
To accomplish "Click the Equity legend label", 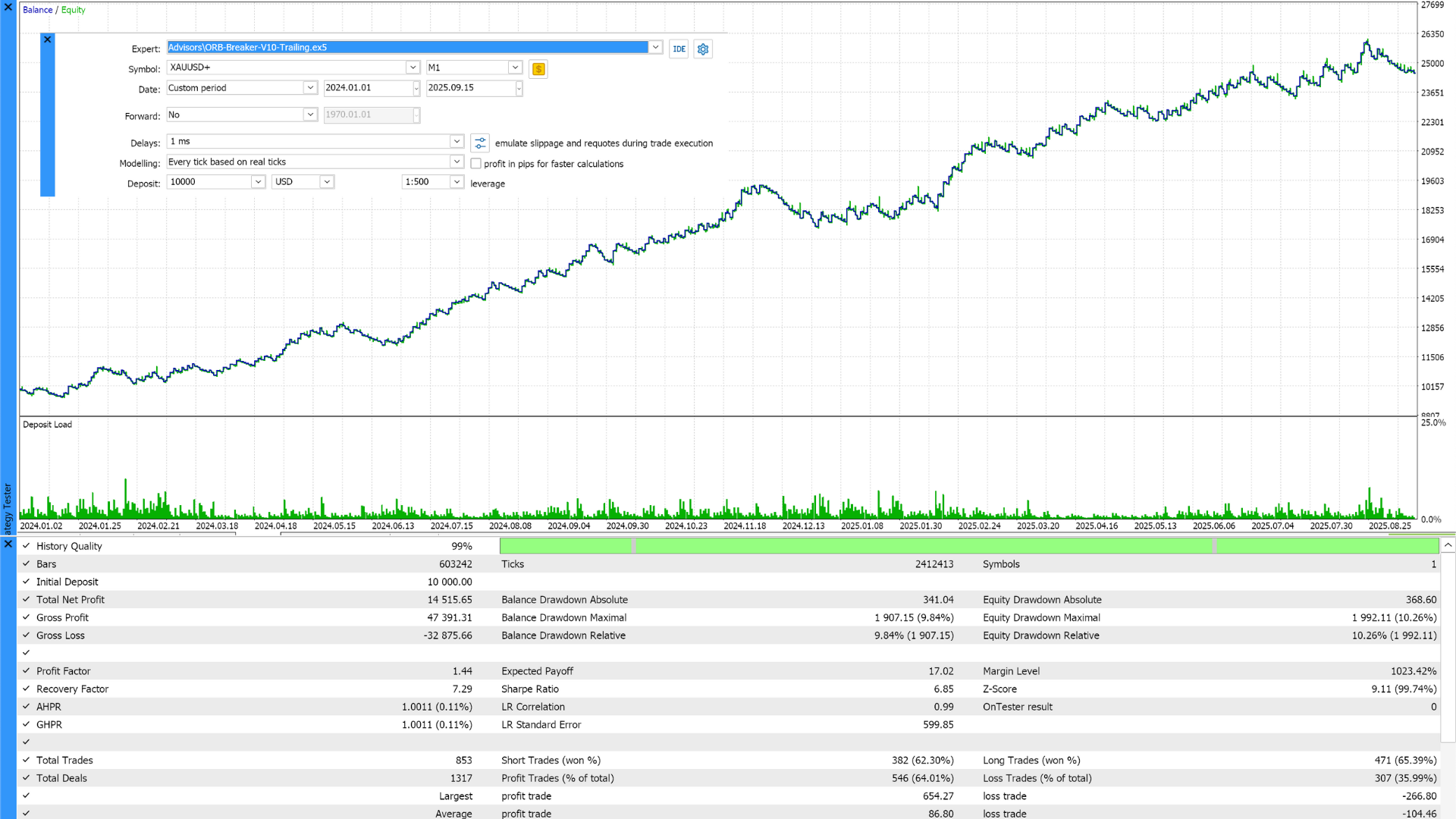I will pyautogui.click(x=74, y=10).
